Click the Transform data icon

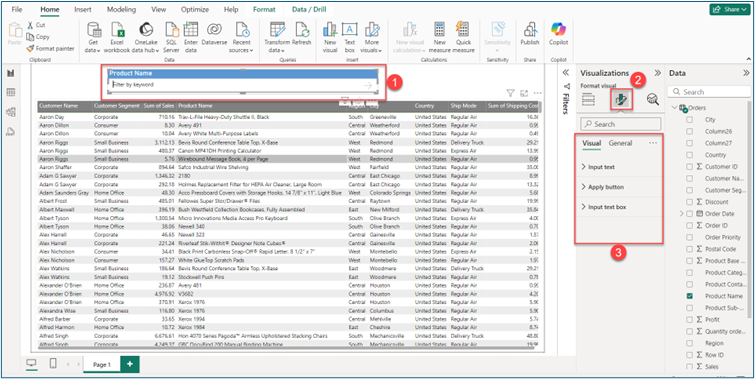[x=277, y=38]
